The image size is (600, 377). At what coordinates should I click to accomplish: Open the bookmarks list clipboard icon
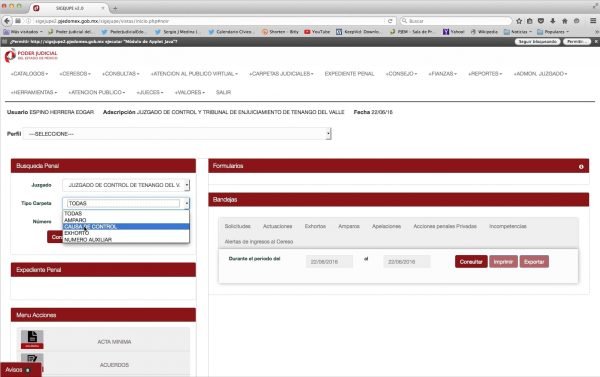point(530,21)
